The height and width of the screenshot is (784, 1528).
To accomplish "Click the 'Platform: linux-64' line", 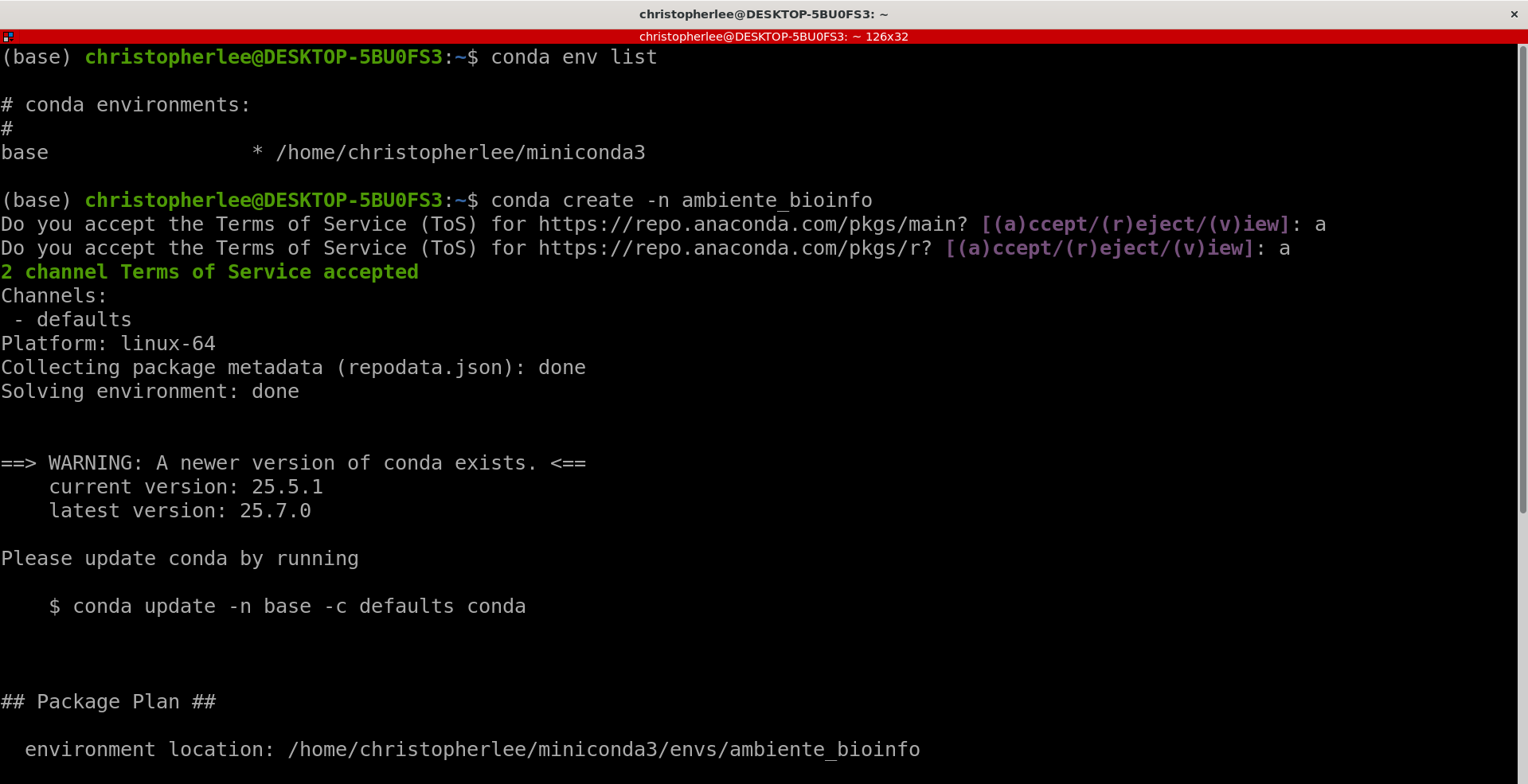I will 108,344.
